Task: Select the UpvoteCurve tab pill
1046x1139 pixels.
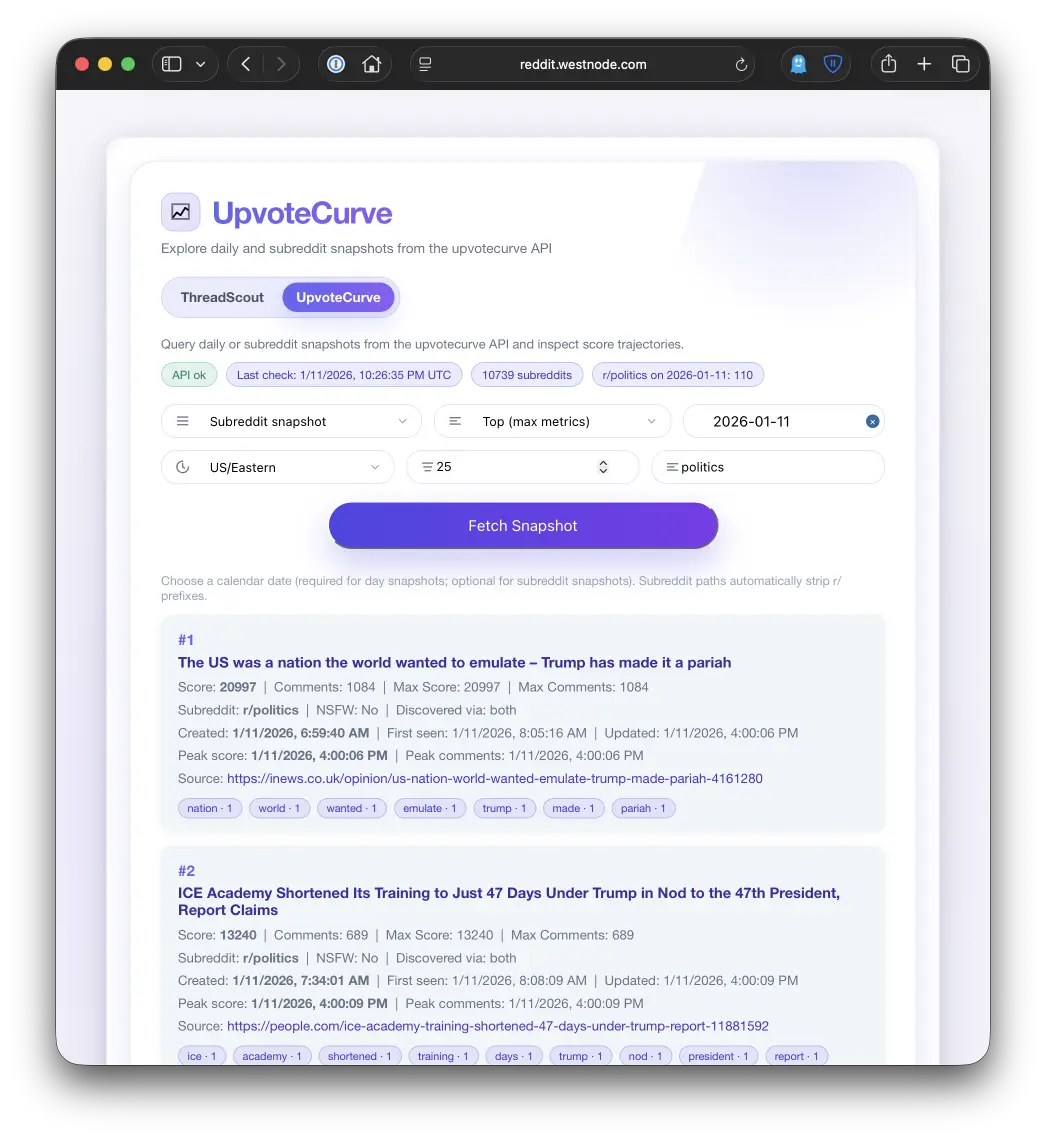Action: point(338,297)
